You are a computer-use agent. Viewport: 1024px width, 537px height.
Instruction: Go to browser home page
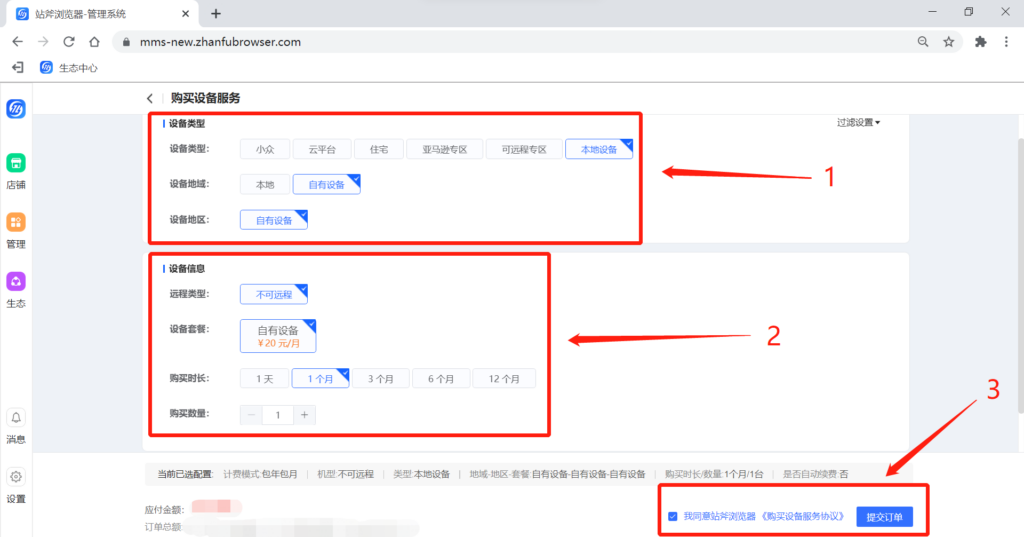94,42
